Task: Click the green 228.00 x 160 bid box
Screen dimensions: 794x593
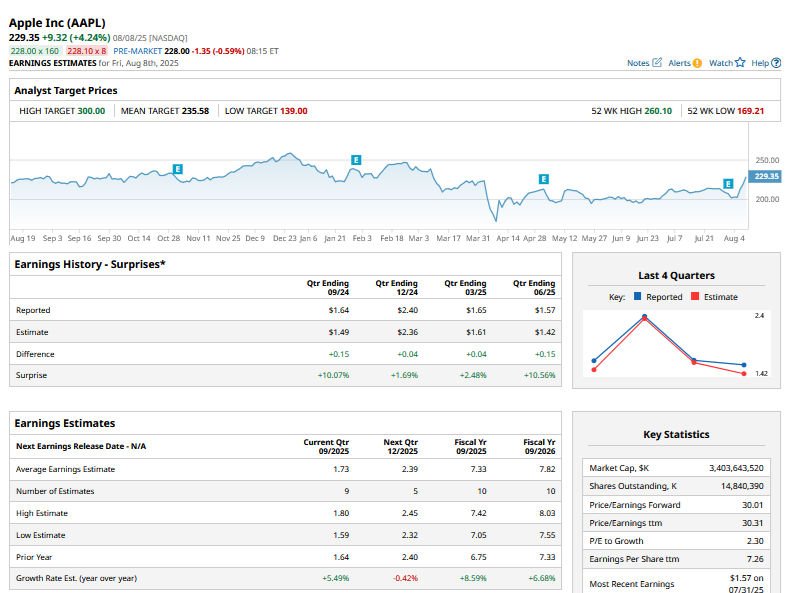Action: [35, 51]
